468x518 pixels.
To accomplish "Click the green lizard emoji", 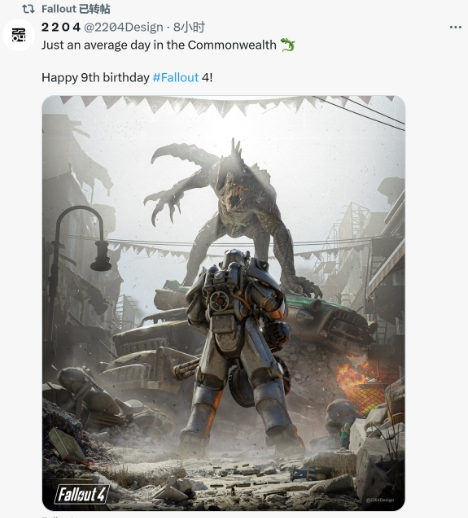I will tap(287, 45).
